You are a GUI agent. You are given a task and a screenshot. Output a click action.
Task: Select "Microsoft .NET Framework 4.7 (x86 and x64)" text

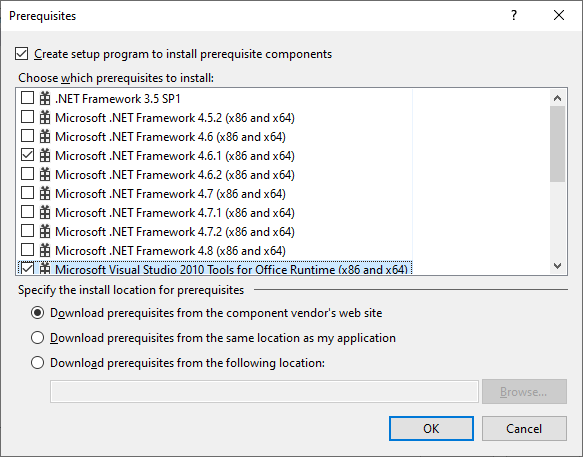point(170,193)
